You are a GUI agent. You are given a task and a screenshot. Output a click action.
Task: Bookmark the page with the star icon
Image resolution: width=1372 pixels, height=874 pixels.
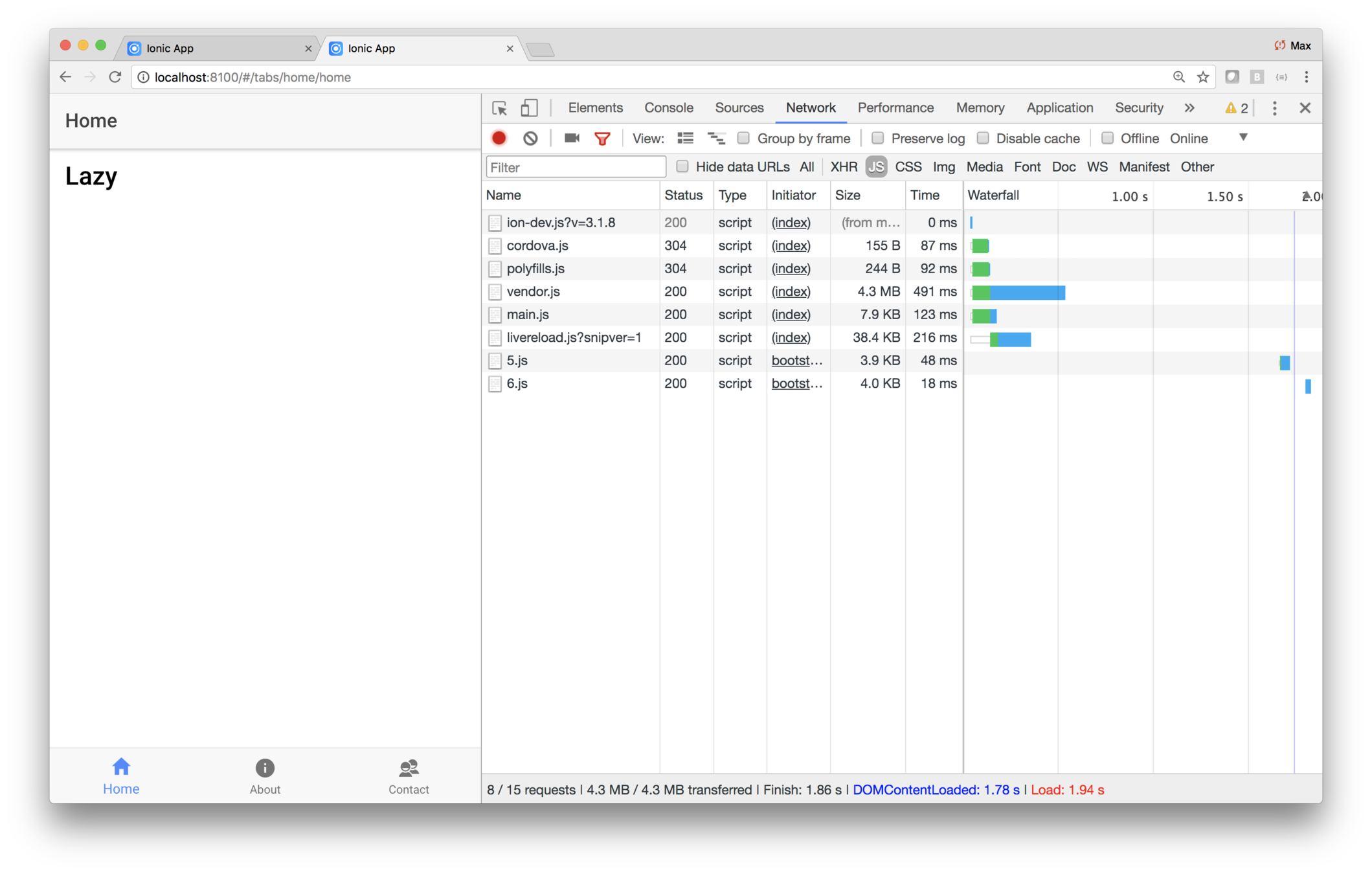pos(1203,77)
